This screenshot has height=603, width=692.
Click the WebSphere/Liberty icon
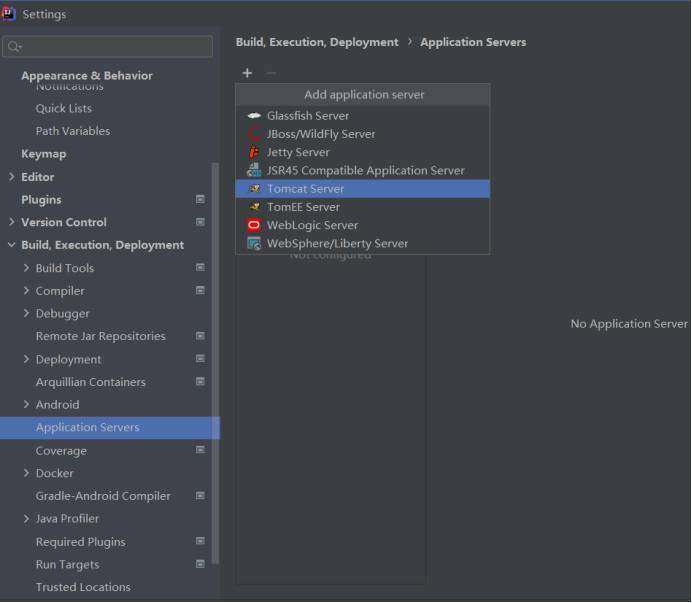pyautogui.click(x=254, y=243)
